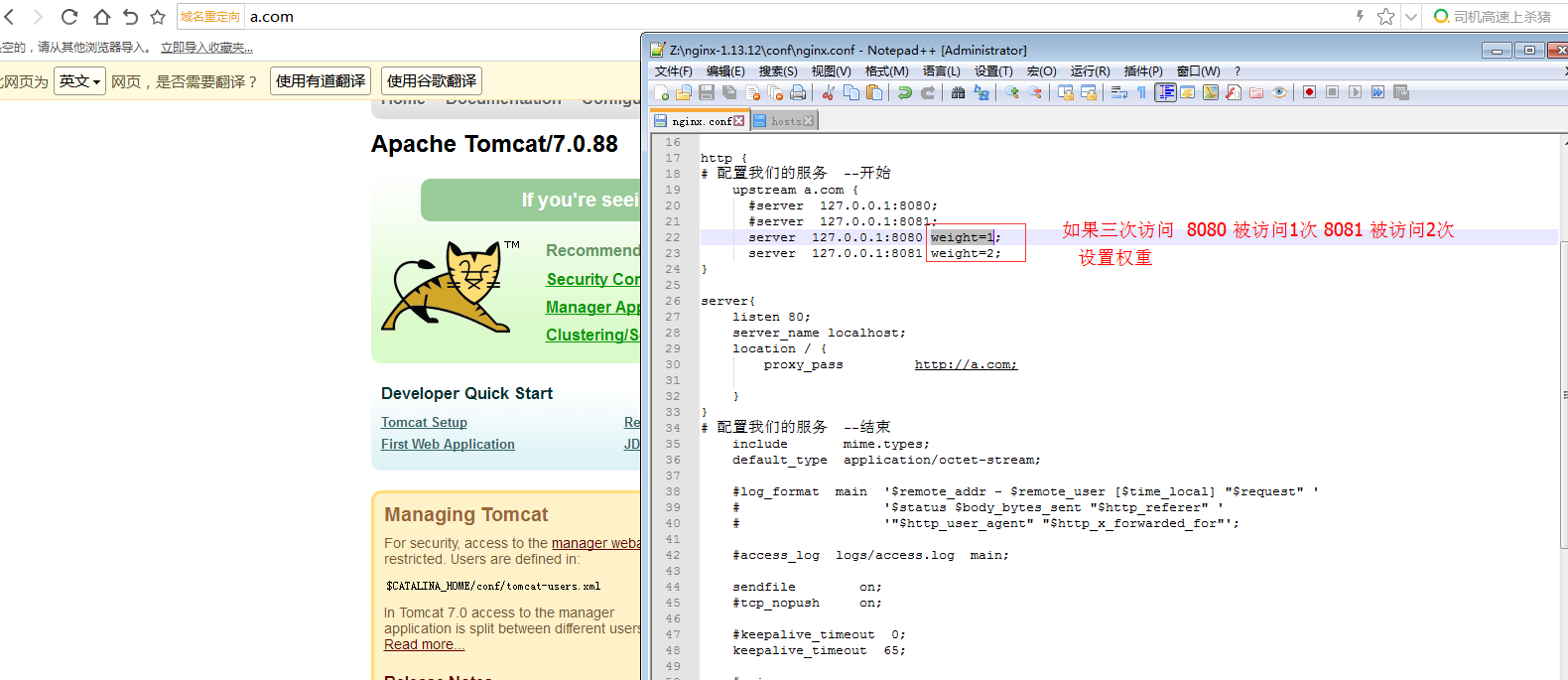Click the Cut scissors icon
Image resolution: width=1568 pixels, height=680 pixels.
[x=828, y=92]
